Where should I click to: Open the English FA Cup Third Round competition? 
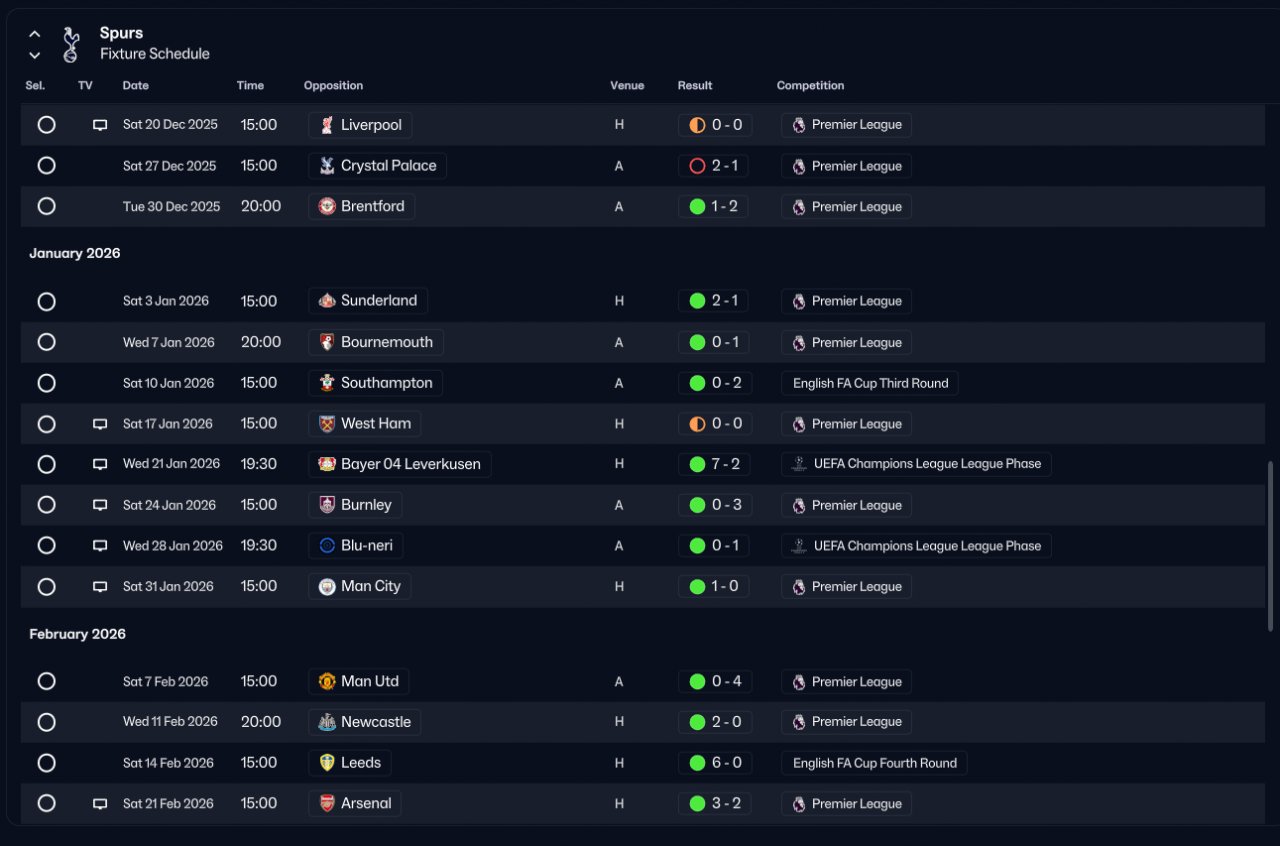point(870,383)
